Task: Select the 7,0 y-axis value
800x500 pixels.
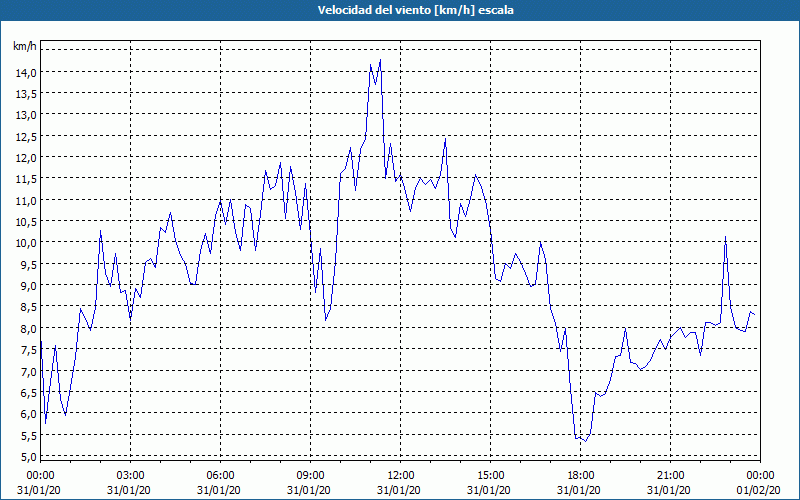Action: (28, 371)
